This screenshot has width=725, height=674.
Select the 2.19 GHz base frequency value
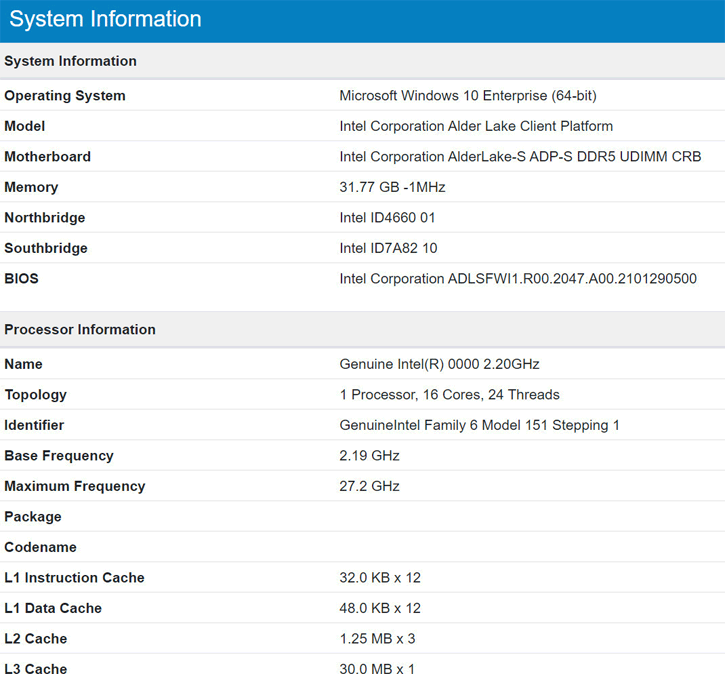point(369,456)
